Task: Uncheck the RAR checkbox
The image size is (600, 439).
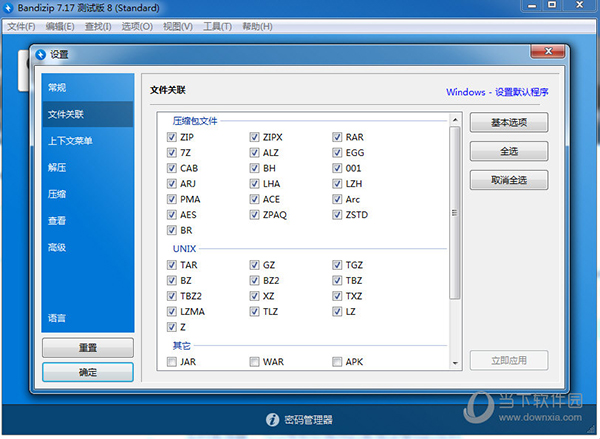Action: [337, 137]
